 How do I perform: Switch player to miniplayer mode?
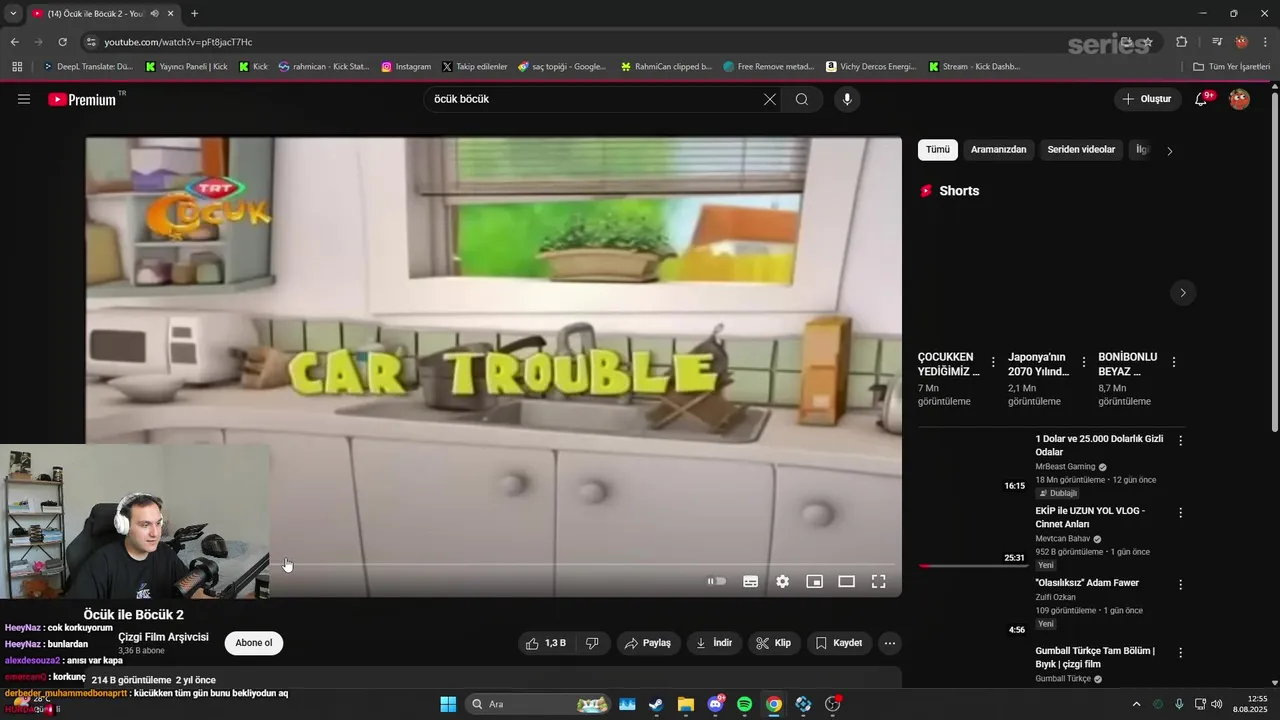[815, 581]
